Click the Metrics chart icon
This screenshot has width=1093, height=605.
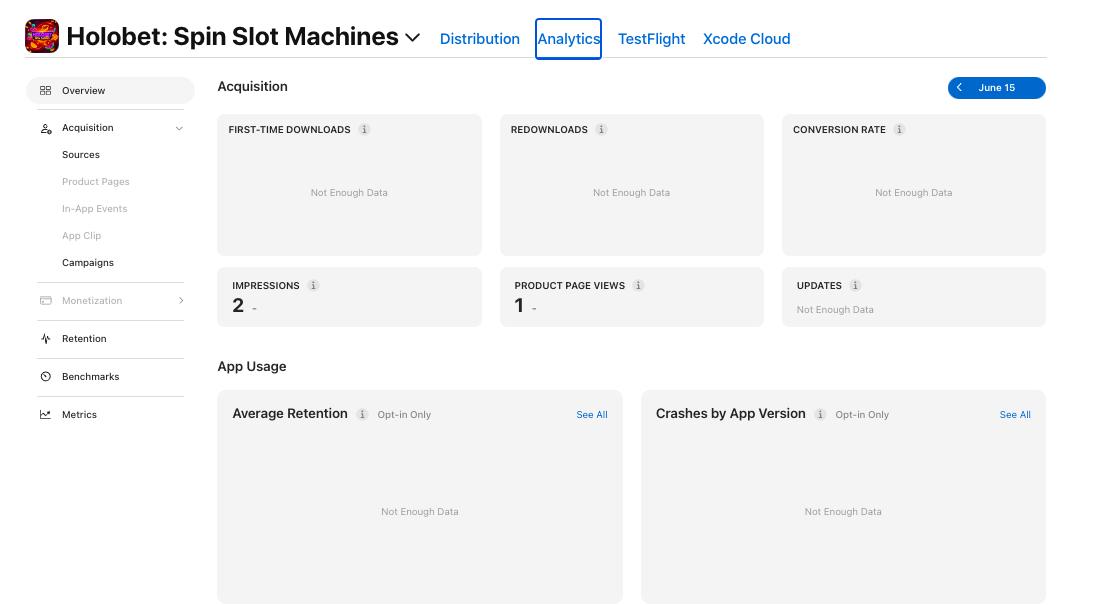45,415
